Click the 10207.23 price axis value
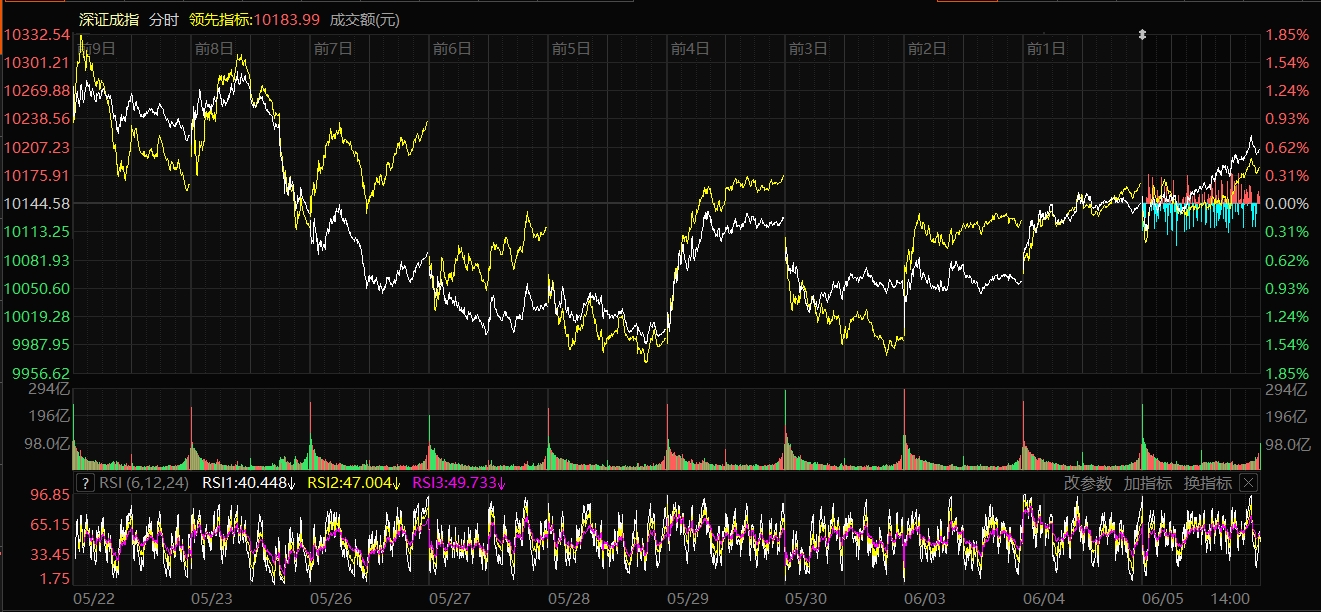This screenshot has height=612, width=1321. pyautogui.click(x=37, y=147)
